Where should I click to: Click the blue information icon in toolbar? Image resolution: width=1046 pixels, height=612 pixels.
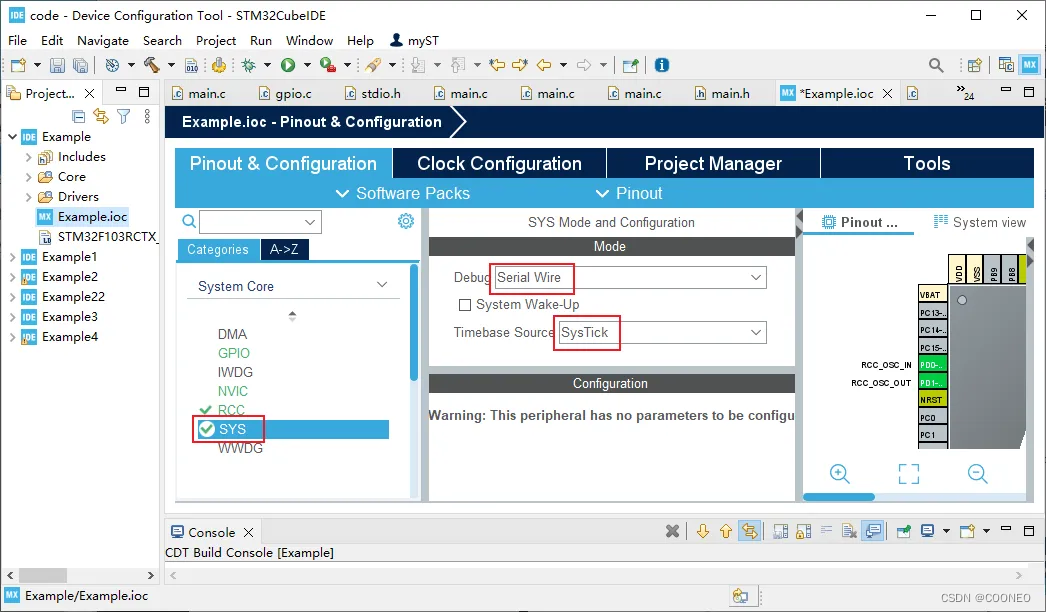tap(662, 65)
